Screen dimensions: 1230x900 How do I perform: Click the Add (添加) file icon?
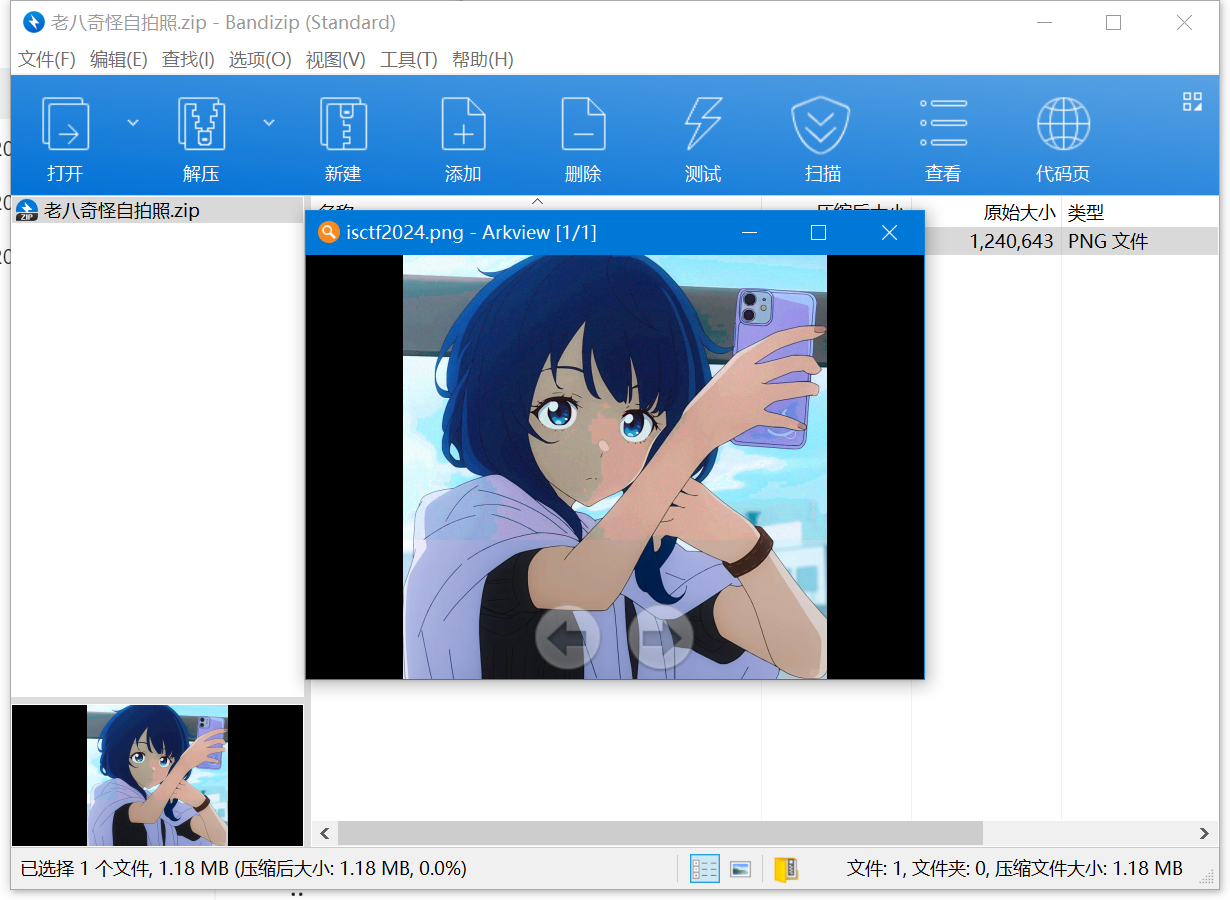click(x=463, y=124)
